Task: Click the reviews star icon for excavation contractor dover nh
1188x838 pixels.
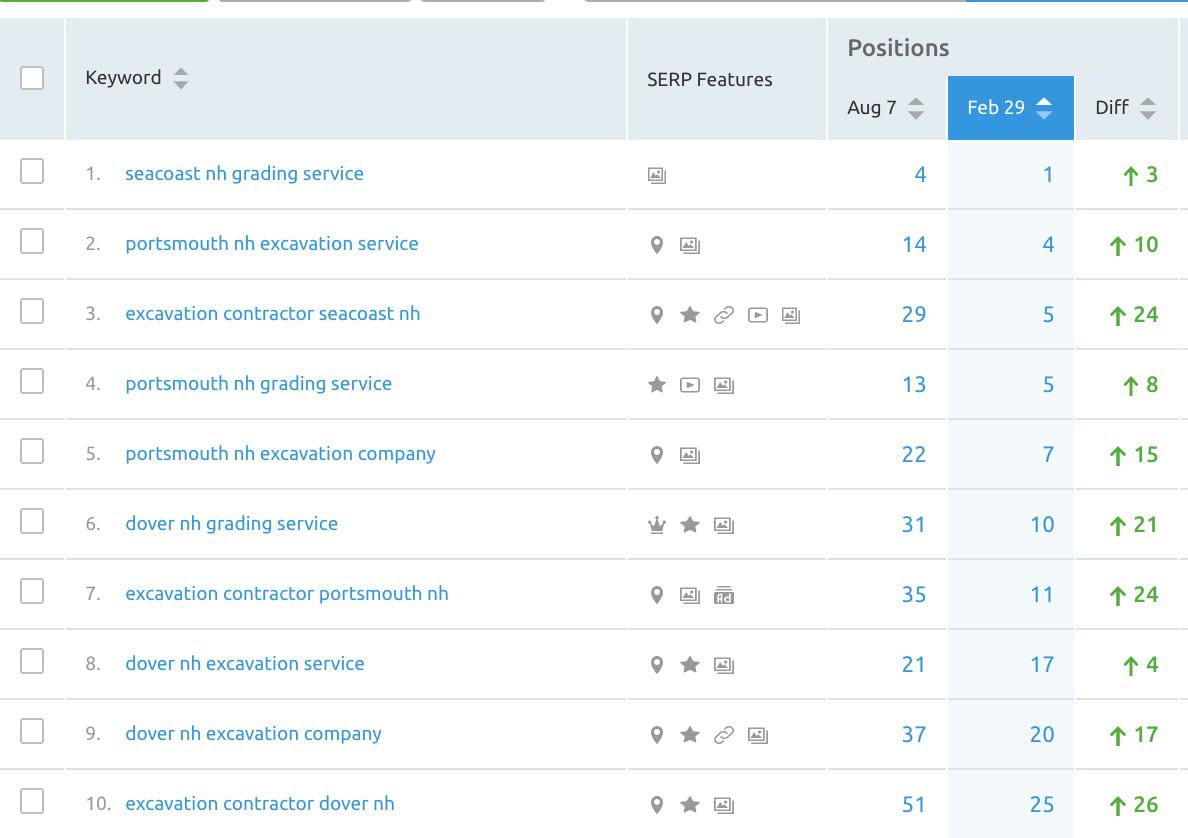Action: [x=689, y=804]
